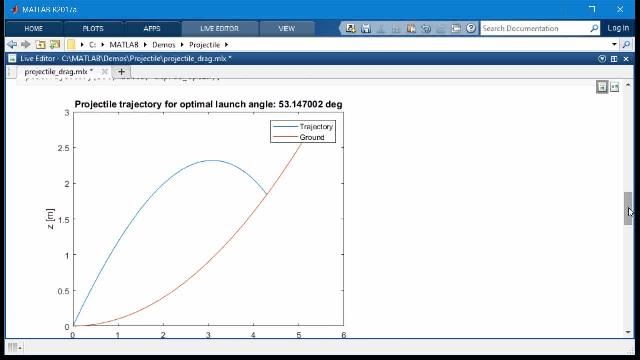The height and width of the screenshot is (360, 640).
Task: Click Projectile in the folder path
Action: click(204, 45)
